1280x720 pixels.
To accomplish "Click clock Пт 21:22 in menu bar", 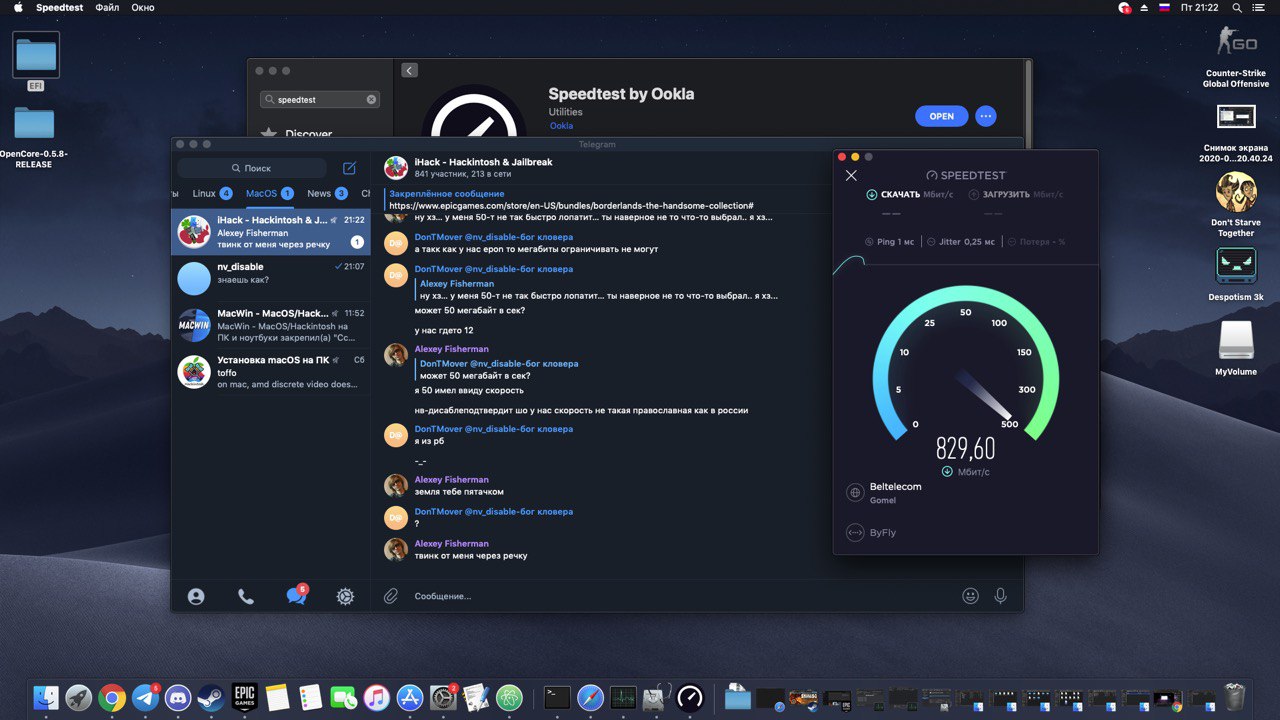I will click(1200, 7).
